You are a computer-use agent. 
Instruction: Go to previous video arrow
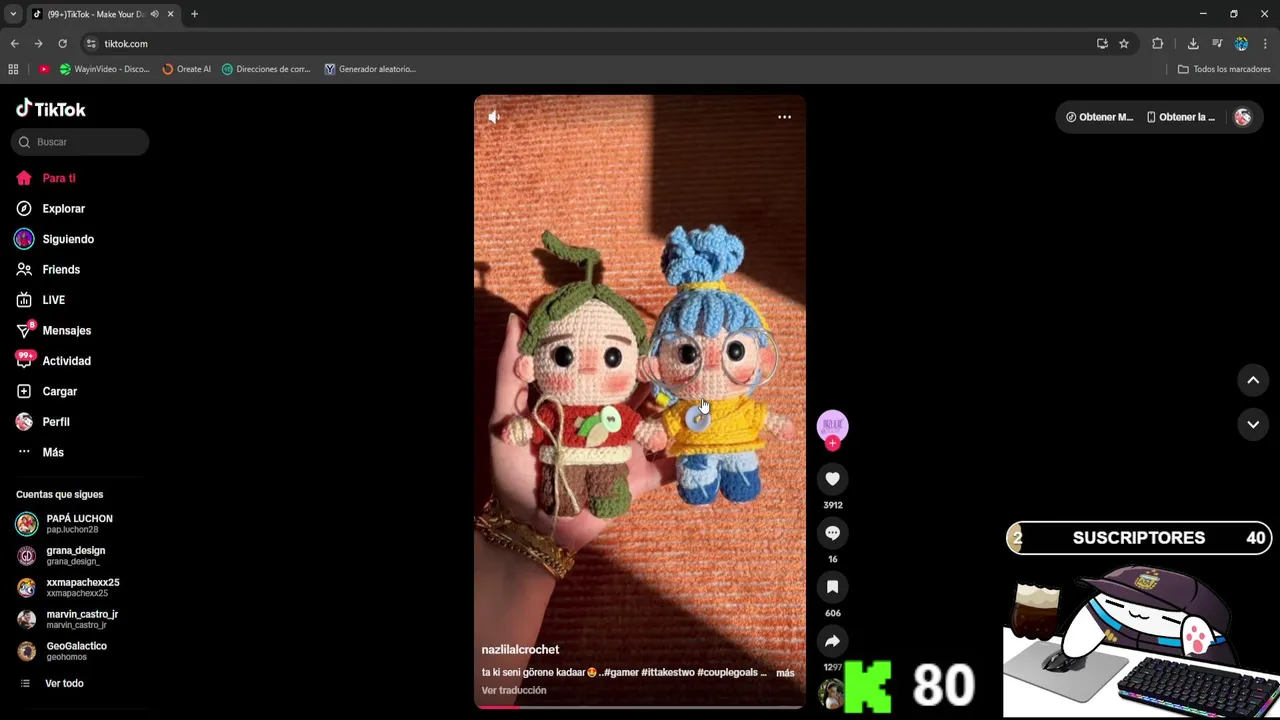(1253, 380)
